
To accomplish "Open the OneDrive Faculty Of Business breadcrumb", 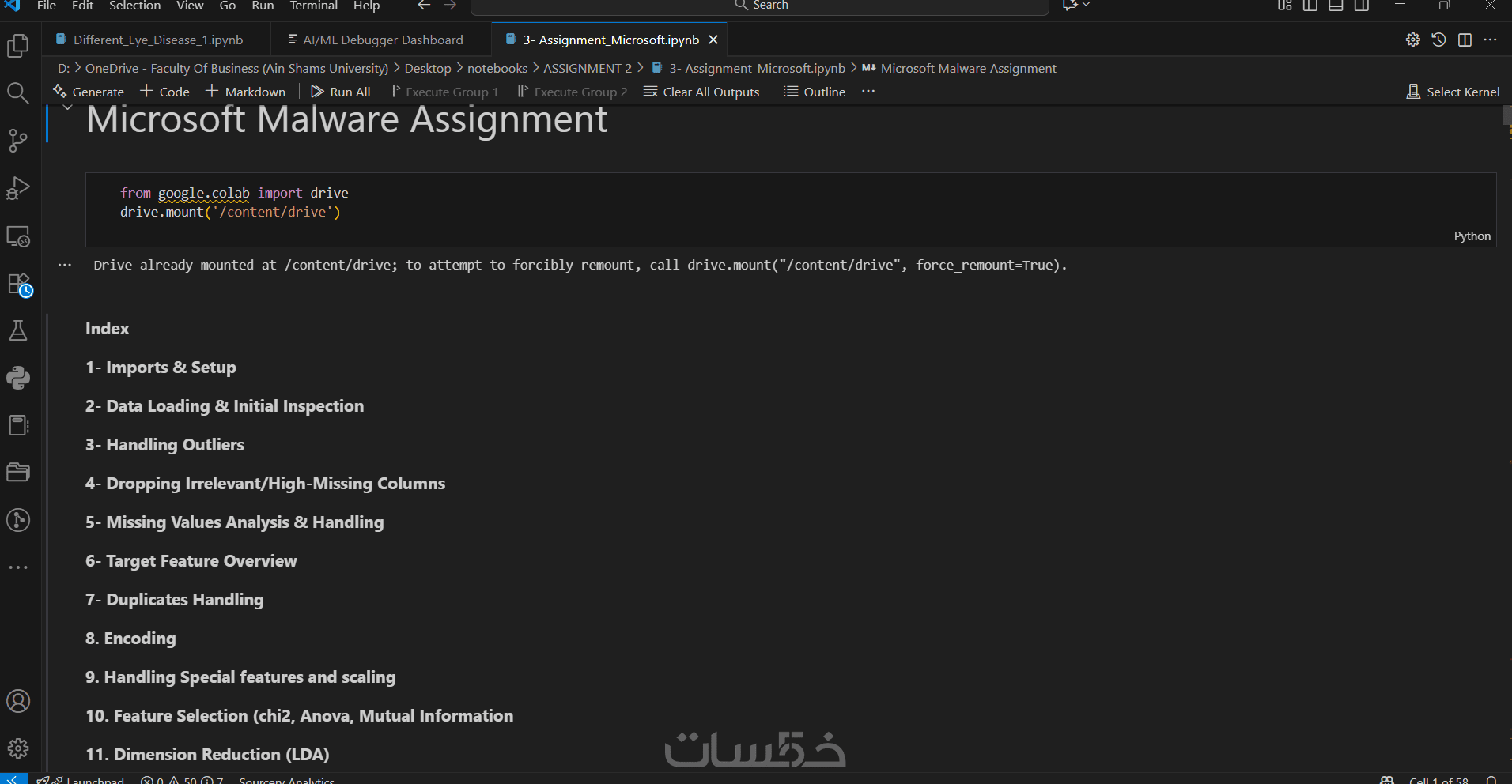I will click(x=236, y=69).
